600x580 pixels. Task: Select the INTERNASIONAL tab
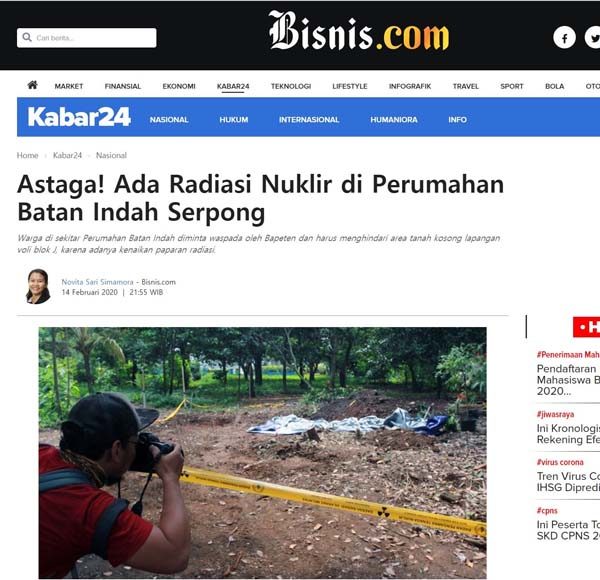(309, 120)
